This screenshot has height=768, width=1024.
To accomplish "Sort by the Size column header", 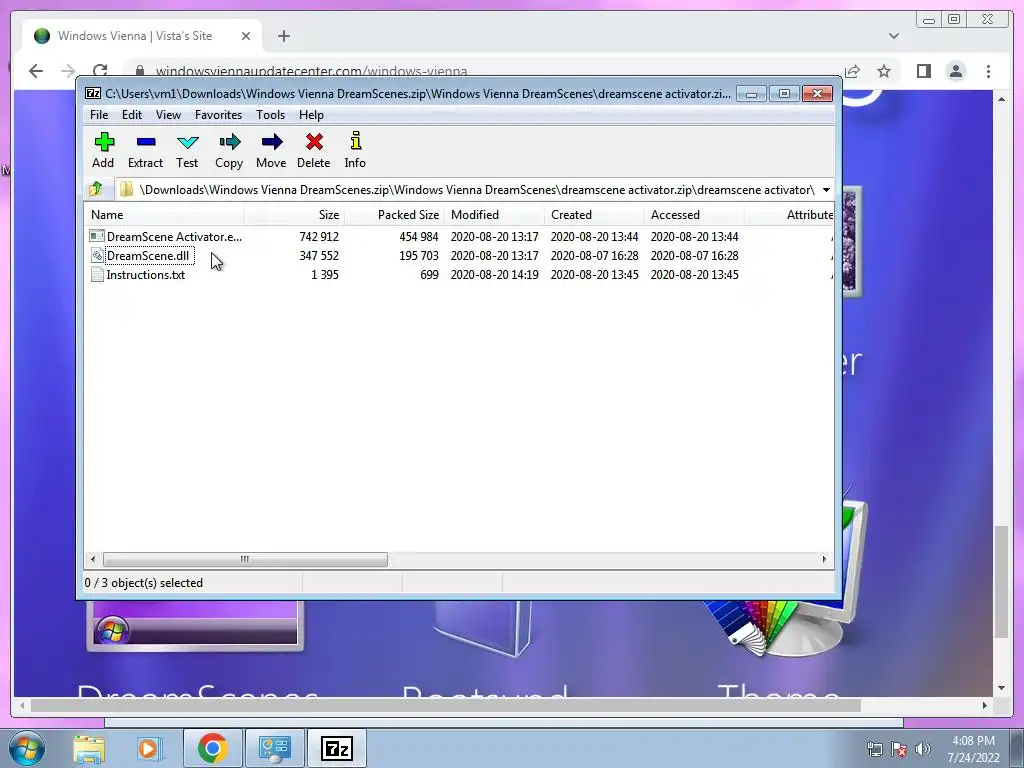I will [x=295, y=215].
